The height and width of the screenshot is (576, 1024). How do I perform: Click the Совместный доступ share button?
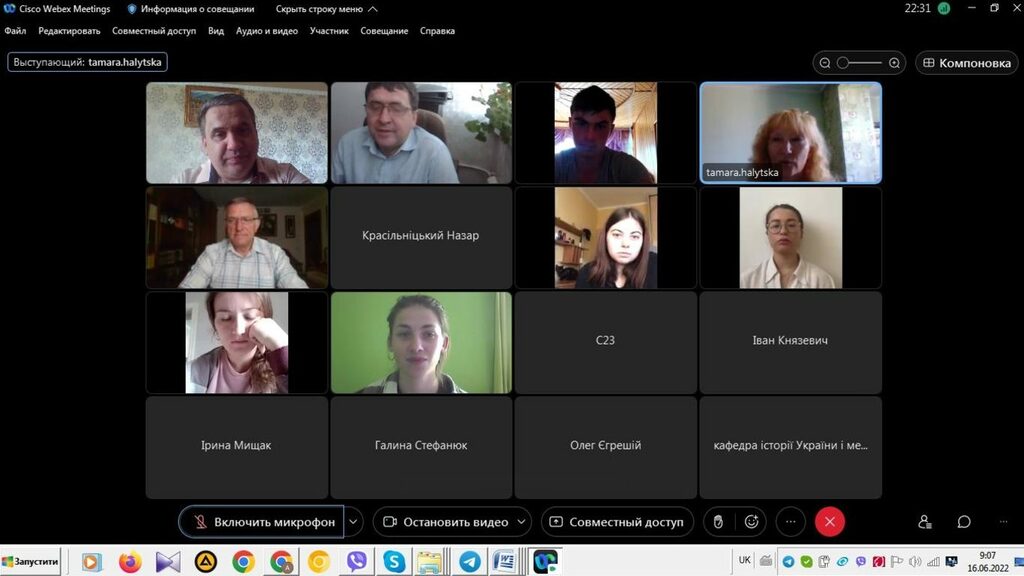tap(617, 522)
